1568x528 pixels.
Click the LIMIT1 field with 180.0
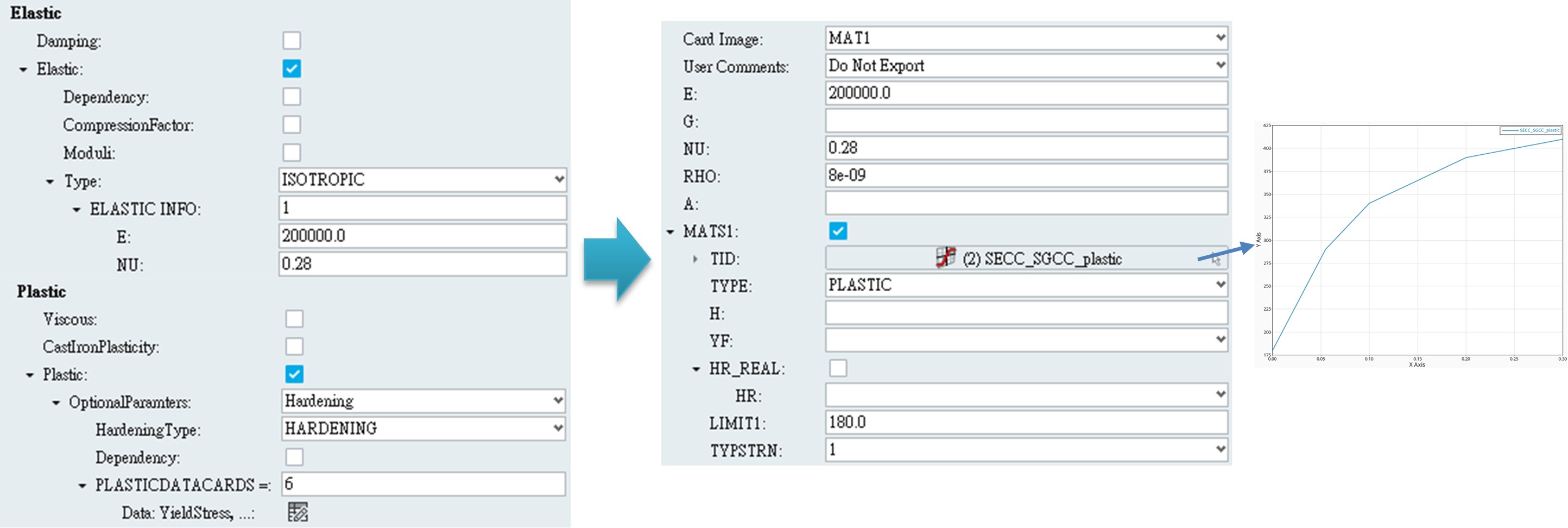(1026, 422)
